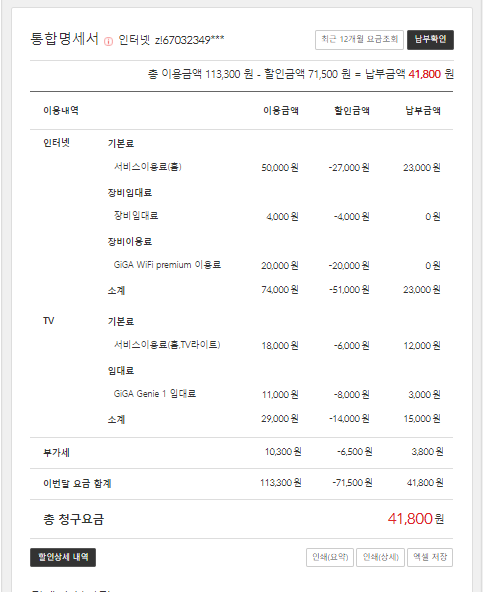The height and width of the screenshot is (592, 486).
Task: Click 인쇄(요약) button
Action: pos(330,557)
